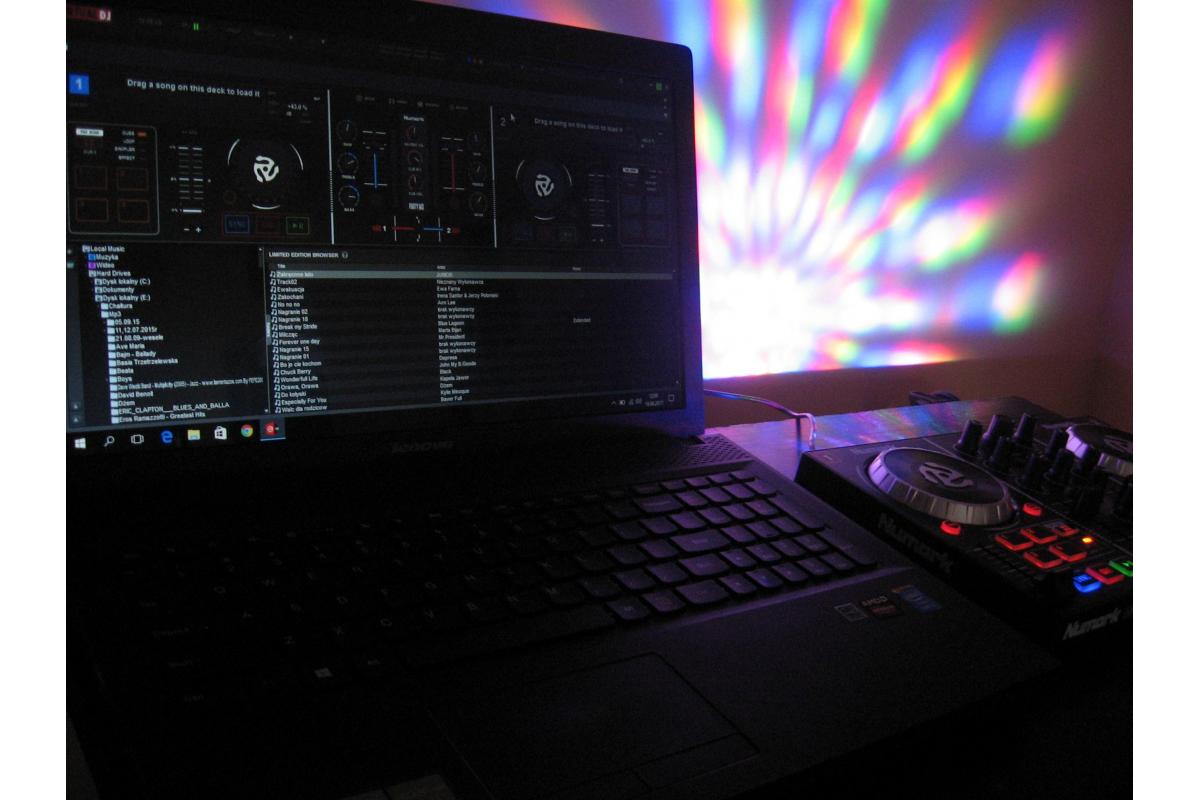Click the left channel TREBLE knob
Image resolution: width=1200 pixels, height=800 pixels.
point(348,163)
